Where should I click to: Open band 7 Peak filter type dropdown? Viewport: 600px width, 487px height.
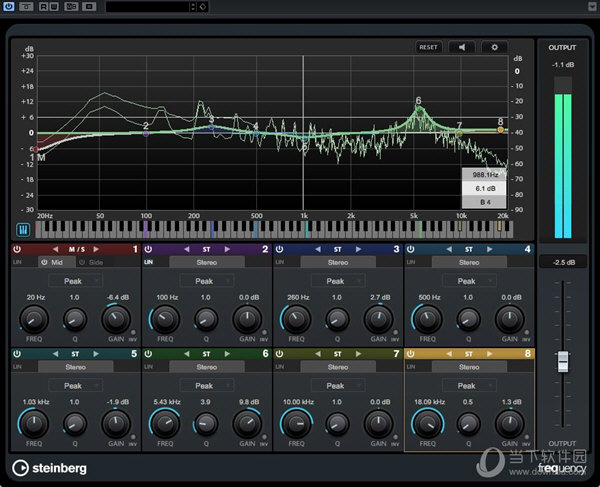[338, 386]
